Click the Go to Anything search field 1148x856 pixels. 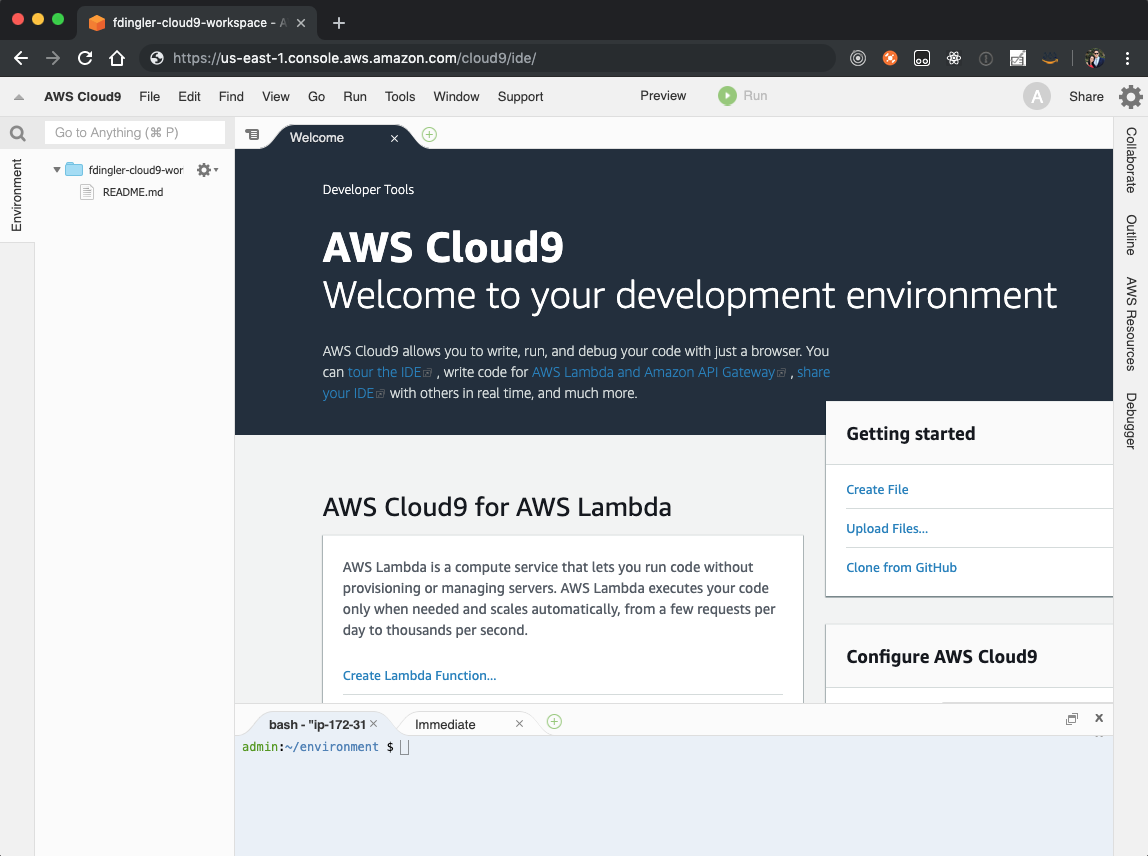135,133
